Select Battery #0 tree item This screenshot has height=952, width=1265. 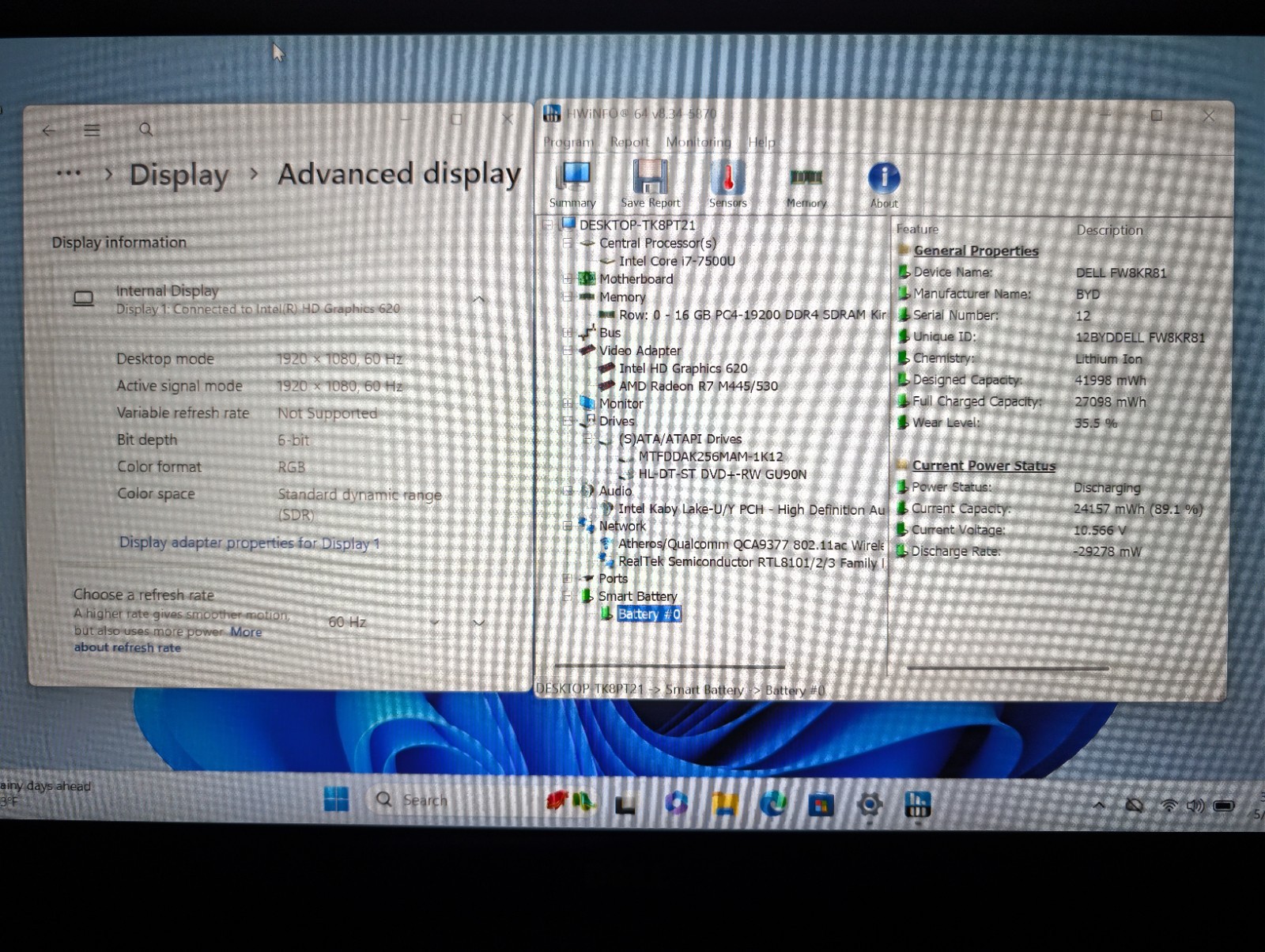648,614
